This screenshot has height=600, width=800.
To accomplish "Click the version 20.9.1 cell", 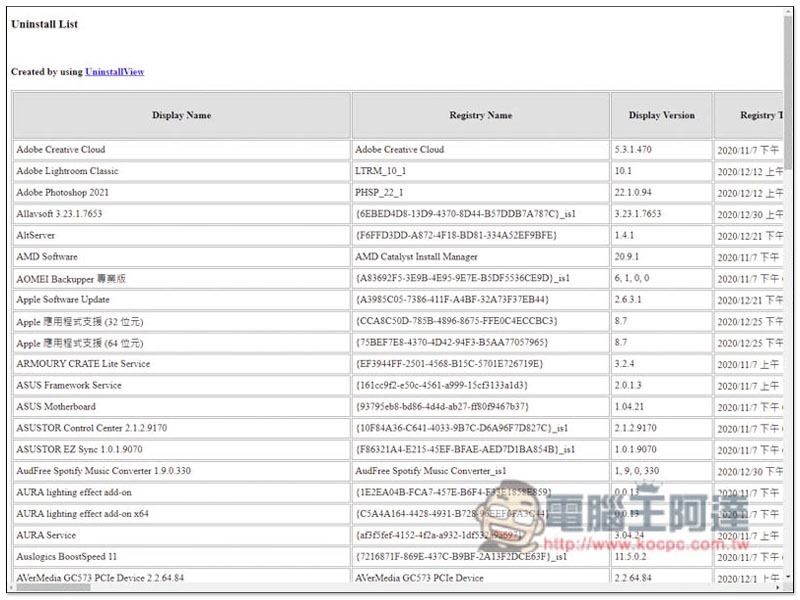I will [x=662, y=257].
